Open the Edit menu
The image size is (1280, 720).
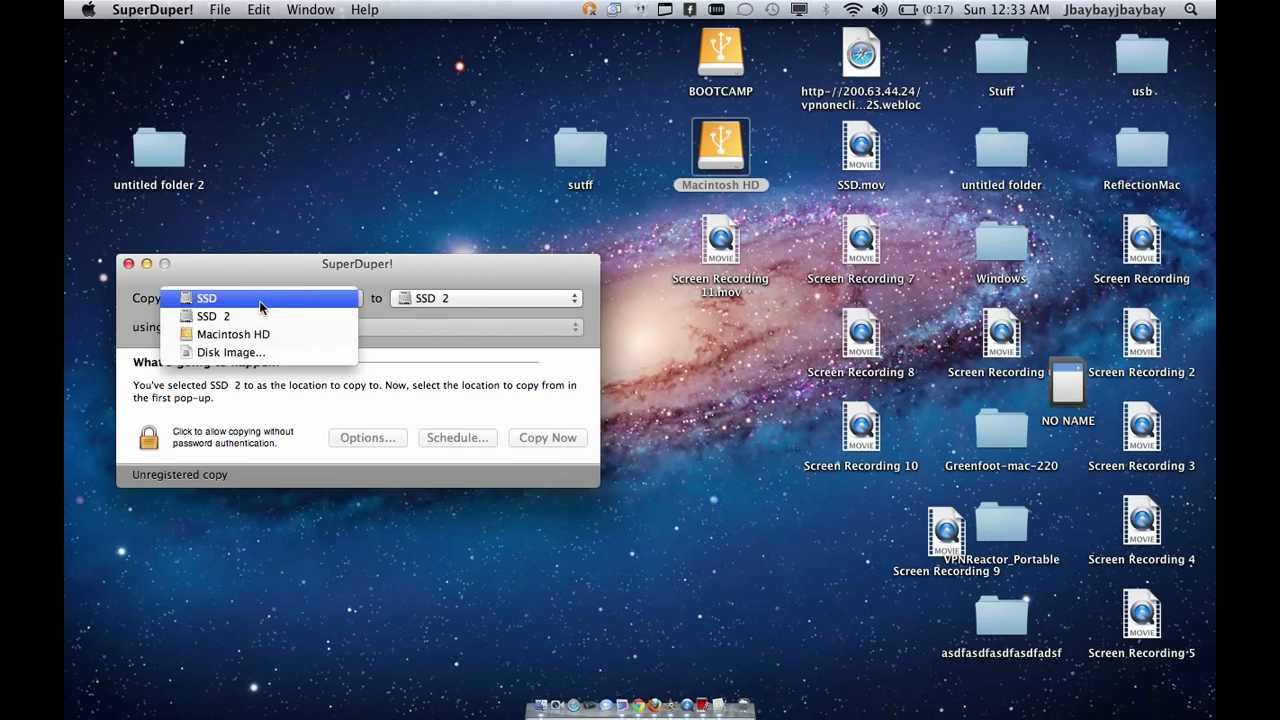coord(258,9)
